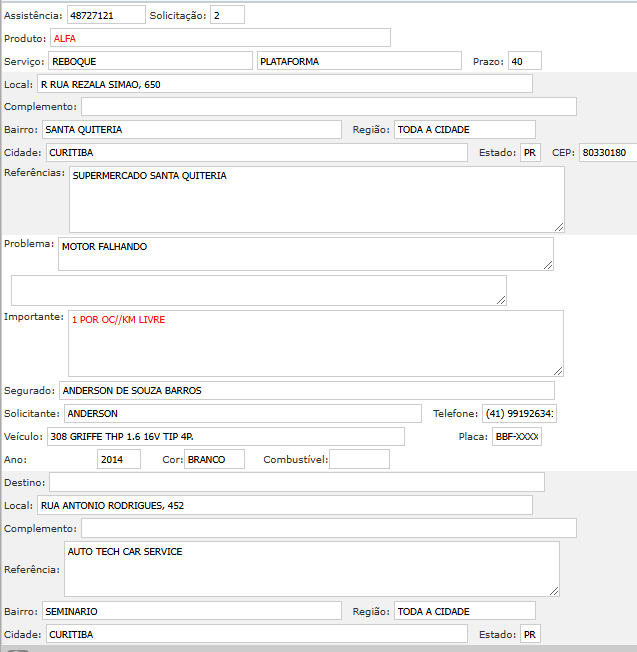Click the Local field with RUA REZALA SIMAO

pos(284,84)
